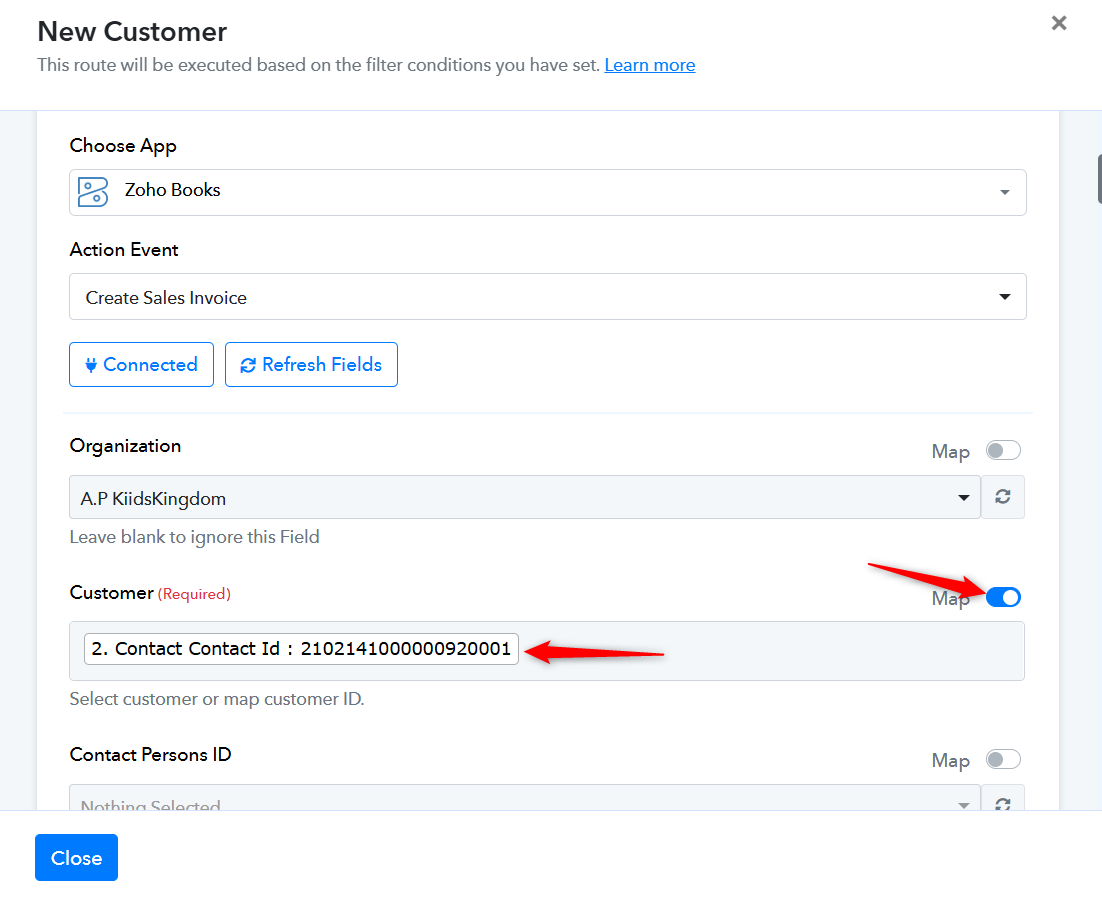Open the Action Event Create Sales Invoice dropdown

[x=547, y=297]
